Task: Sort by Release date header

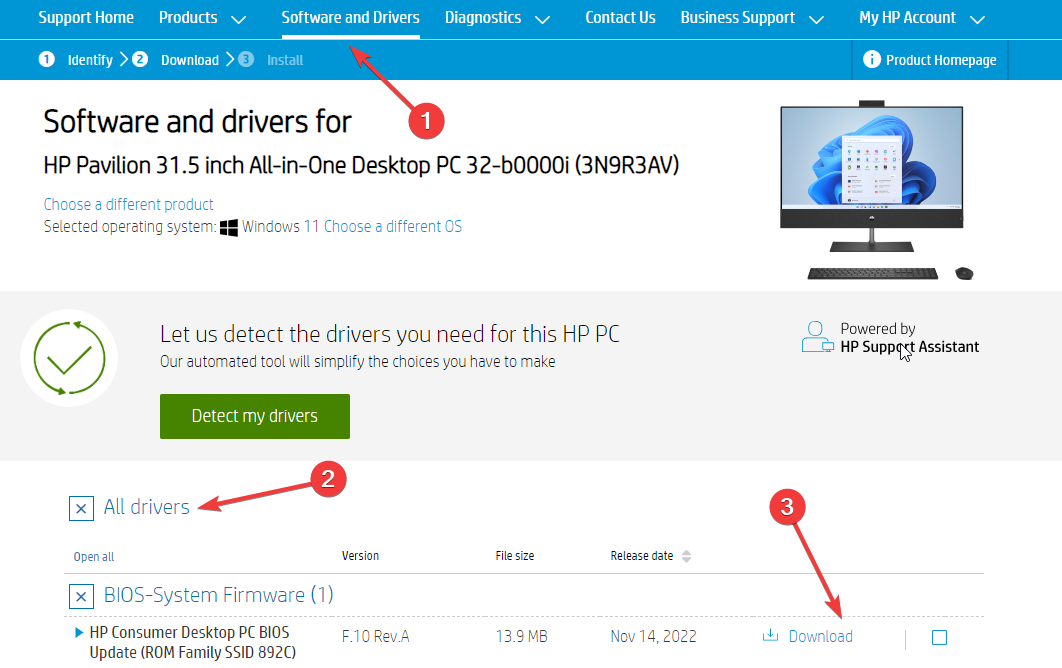Action: (x=641, y=556)
